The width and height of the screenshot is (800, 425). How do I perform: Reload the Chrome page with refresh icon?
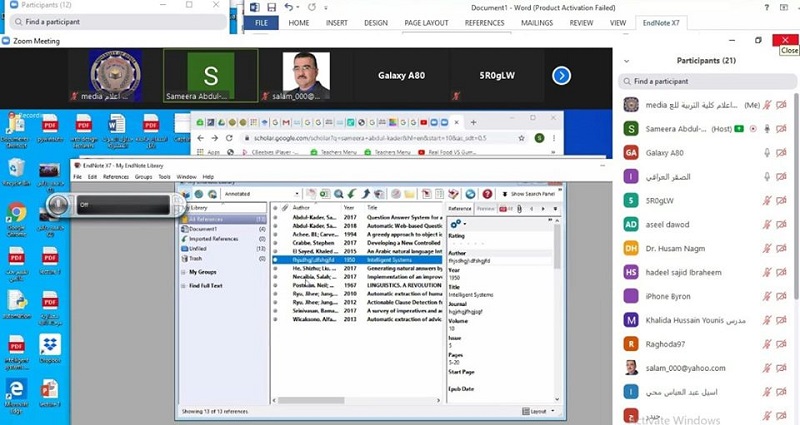click(229, 138)
